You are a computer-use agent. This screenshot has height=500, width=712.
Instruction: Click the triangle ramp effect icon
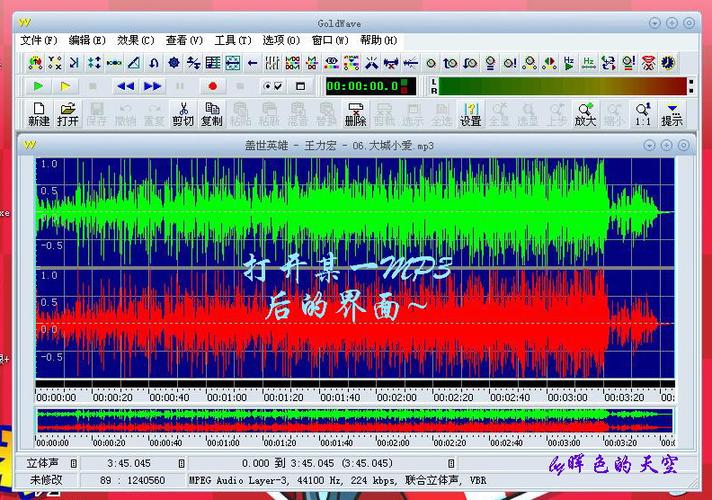pos(134,63)
